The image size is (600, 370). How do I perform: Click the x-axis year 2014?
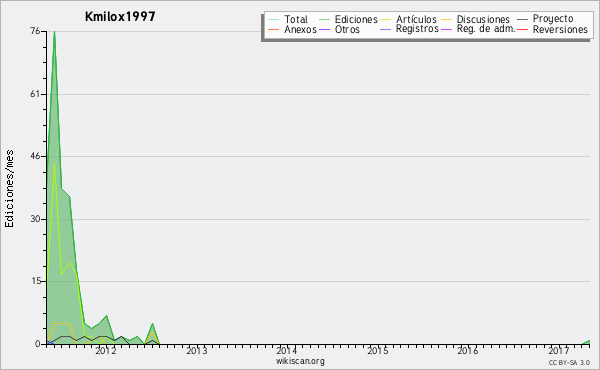click(x=287, y=350)
